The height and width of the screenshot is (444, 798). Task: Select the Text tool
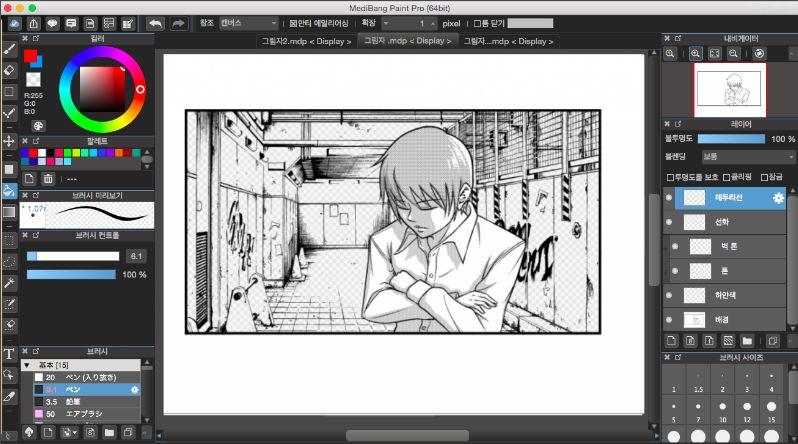(9, 354)
